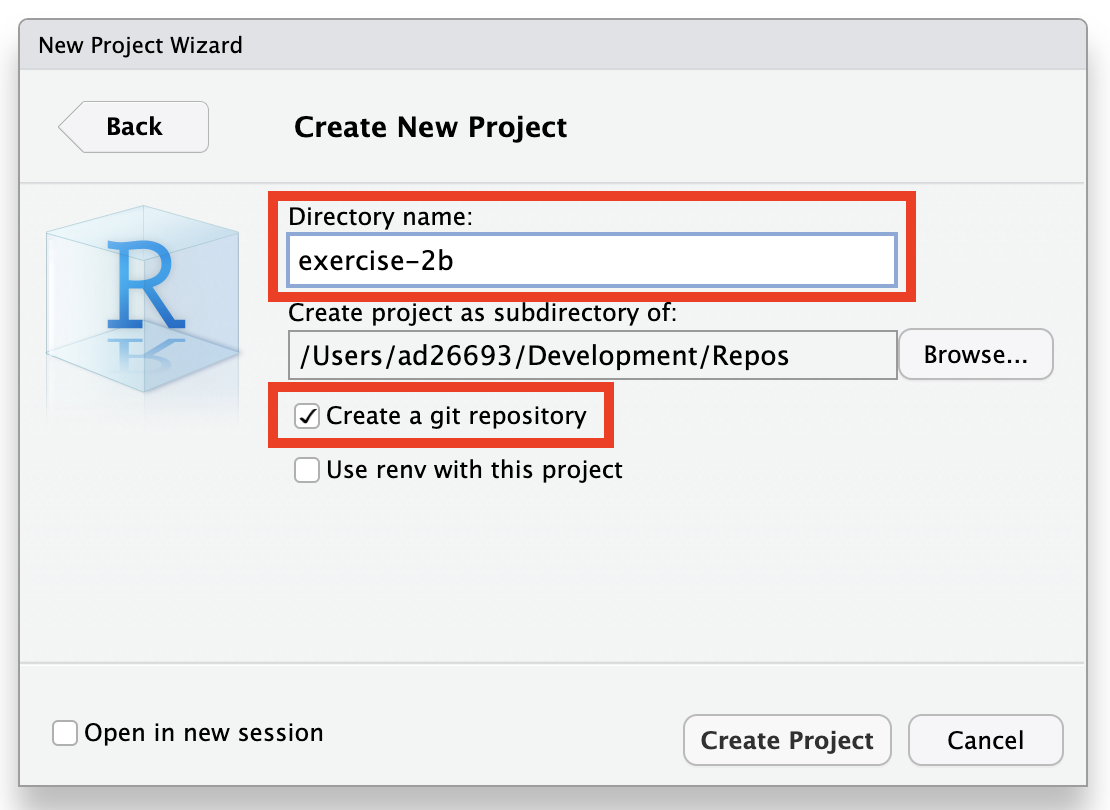Uncheck the Create a git repository checkbox
Screen dimensions: 1110x810
click(307, 416)
